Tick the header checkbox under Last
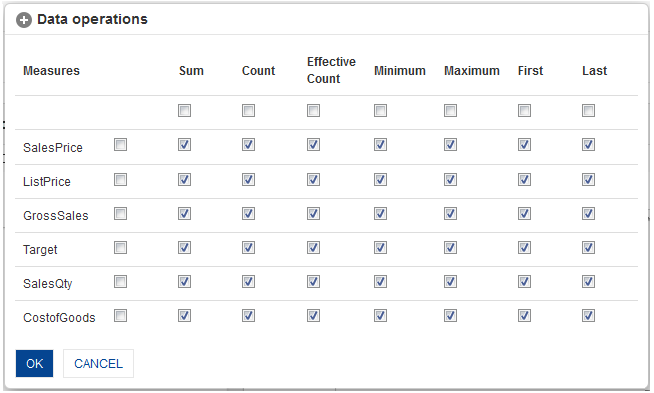The image size is (654, 393). click(589, 111)
